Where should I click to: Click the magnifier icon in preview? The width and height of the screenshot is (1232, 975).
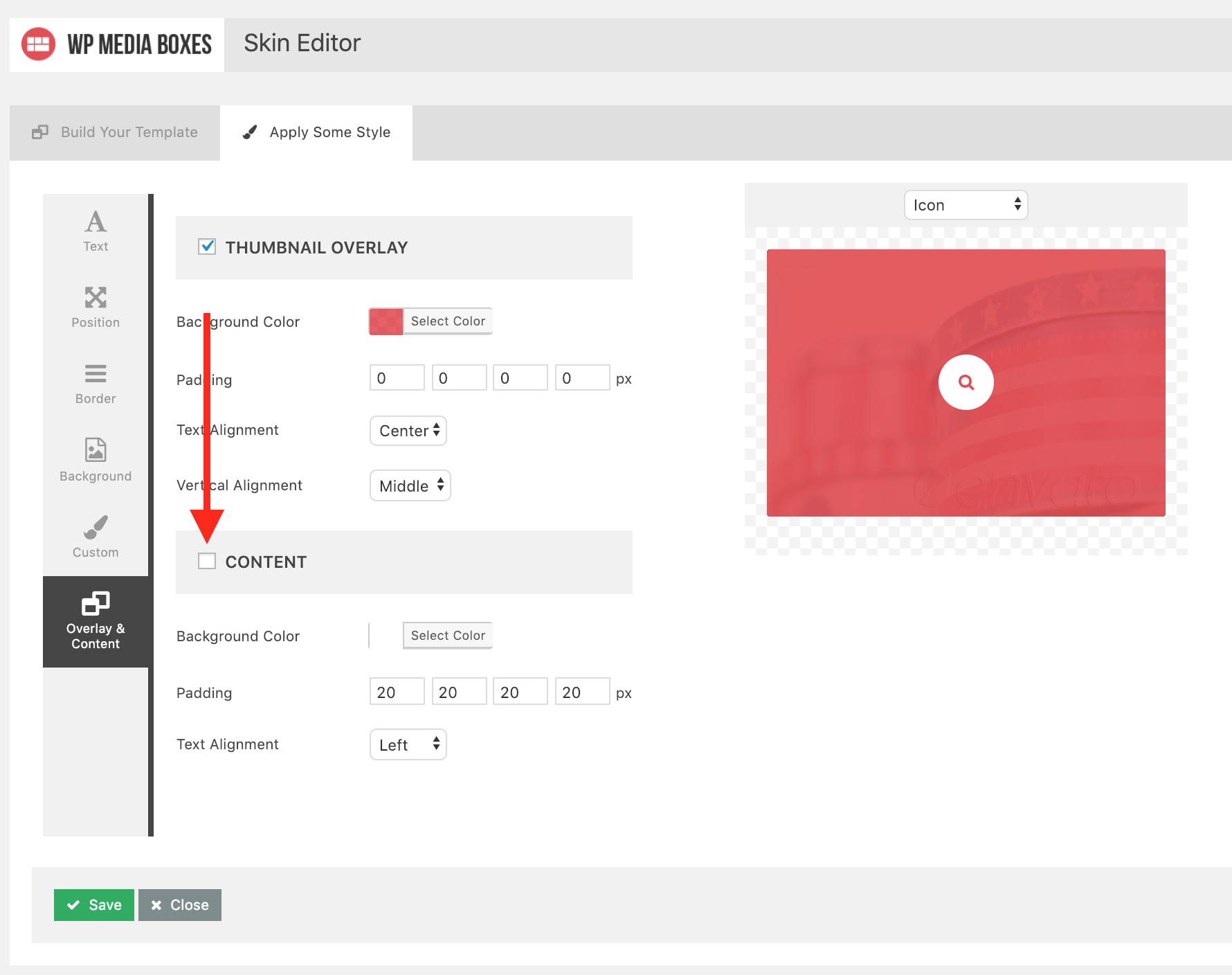click(x=966, y=382)
